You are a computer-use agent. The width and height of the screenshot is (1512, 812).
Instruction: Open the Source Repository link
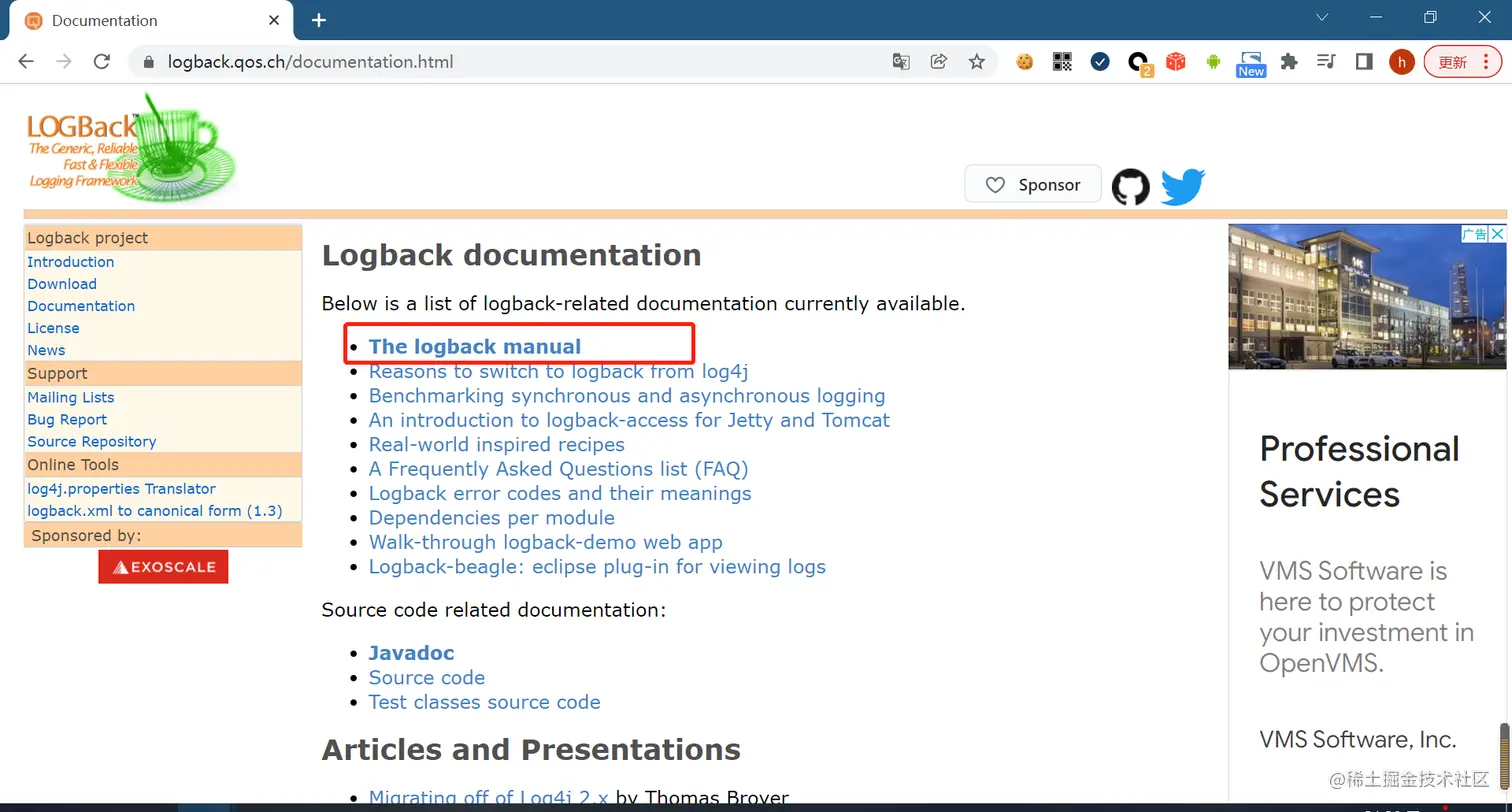click(x=92, y=441)
